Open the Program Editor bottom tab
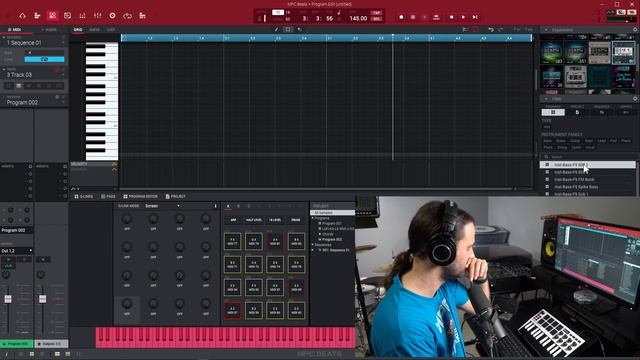 pos(140,197)
